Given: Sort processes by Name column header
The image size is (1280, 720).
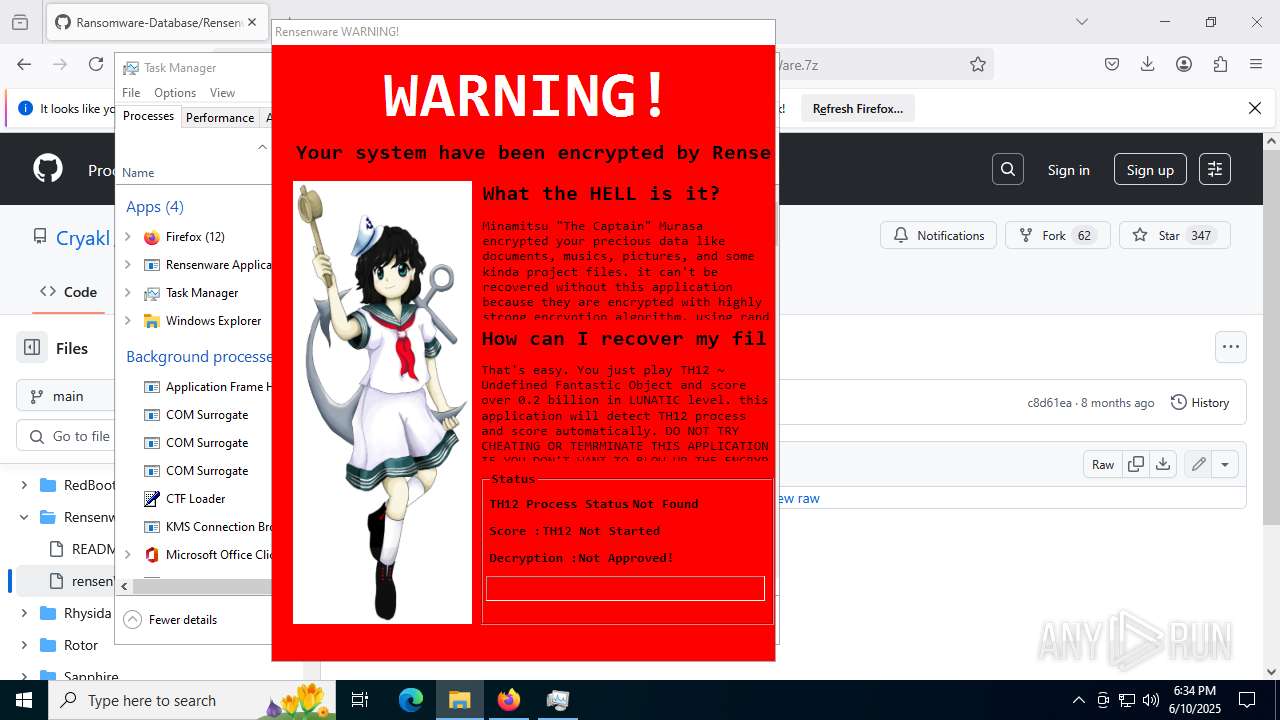Looking at the screenshot, I should point(138,172).
